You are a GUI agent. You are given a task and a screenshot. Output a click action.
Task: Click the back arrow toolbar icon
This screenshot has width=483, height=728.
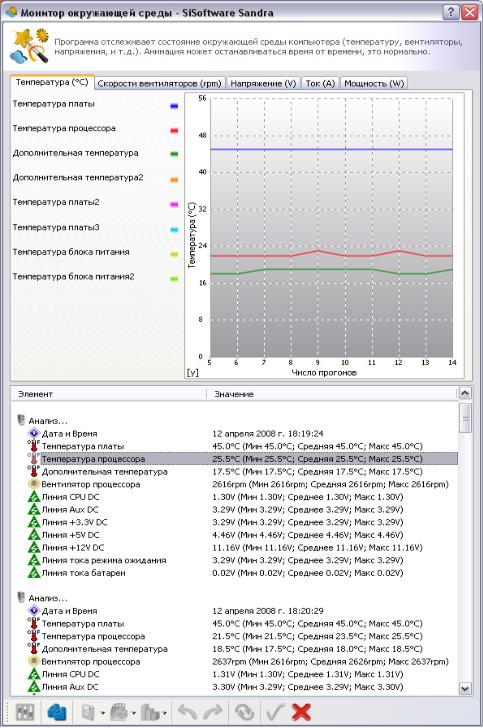click(x=188, y=712)
